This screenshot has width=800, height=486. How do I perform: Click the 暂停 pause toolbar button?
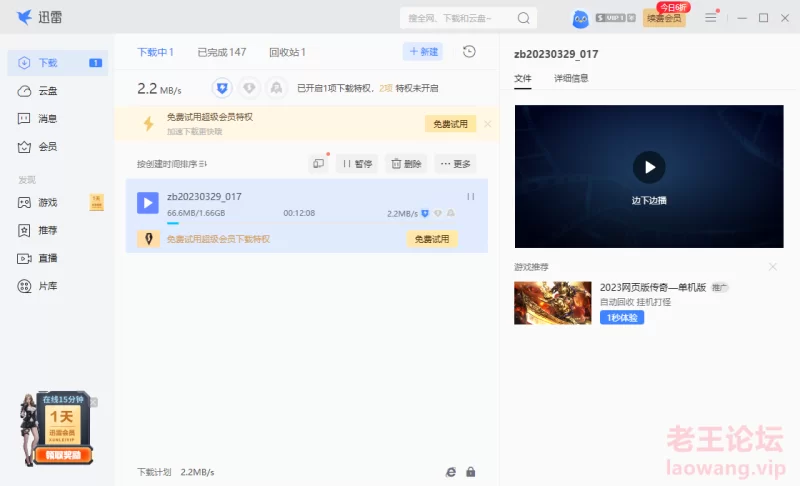(357, 164)
